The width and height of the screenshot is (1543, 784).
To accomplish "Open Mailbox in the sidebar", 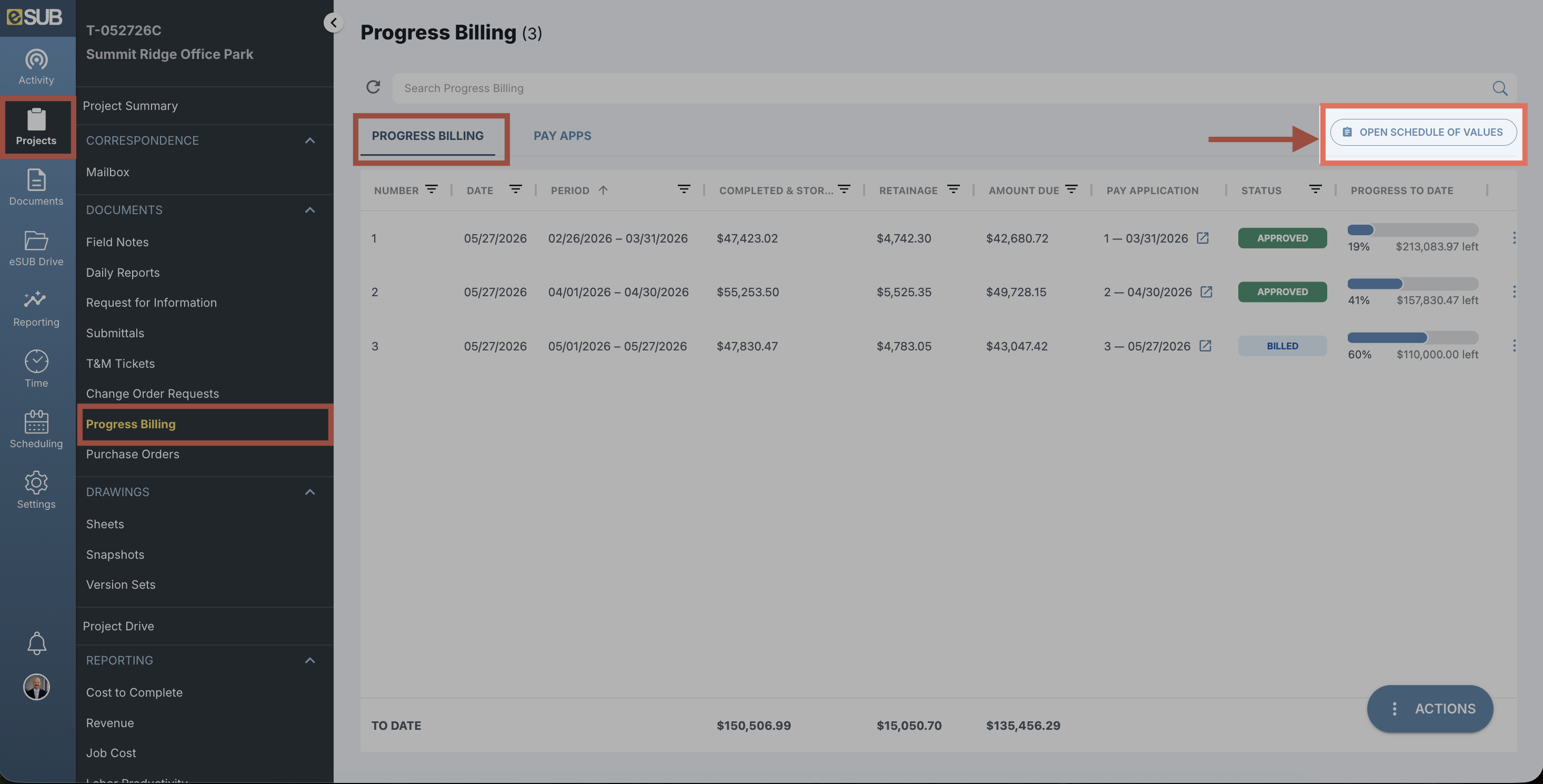I will 108,173.
